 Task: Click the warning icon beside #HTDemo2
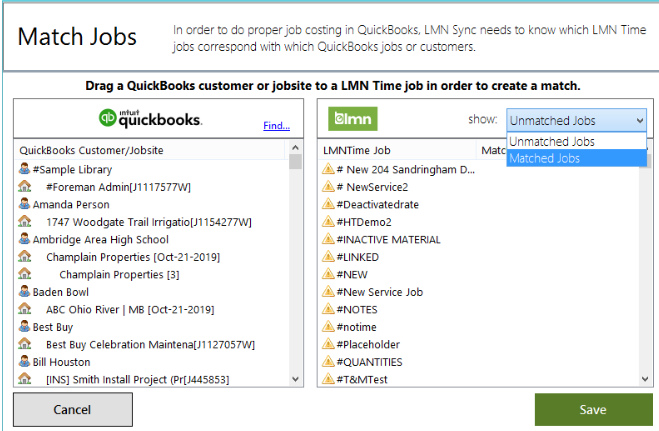(x=328, y=221)
